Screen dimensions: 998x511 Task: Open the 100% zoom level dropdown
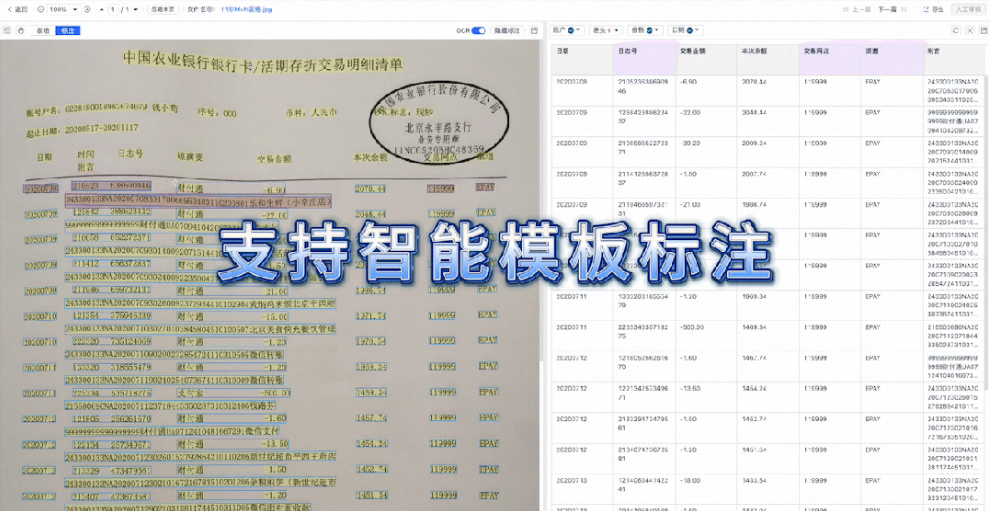(64, 8)
